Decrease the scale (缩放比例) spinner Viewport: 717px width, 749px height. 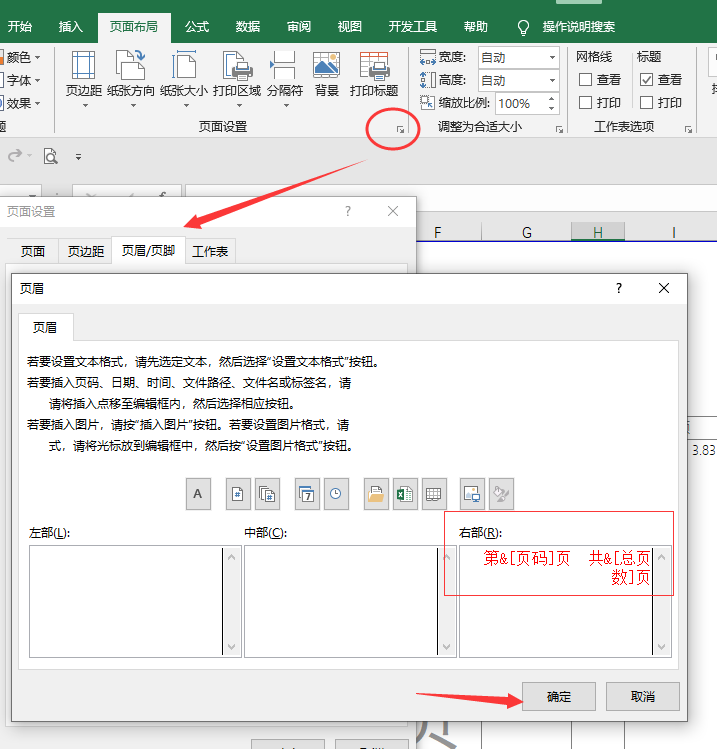[x=551, y=109]
